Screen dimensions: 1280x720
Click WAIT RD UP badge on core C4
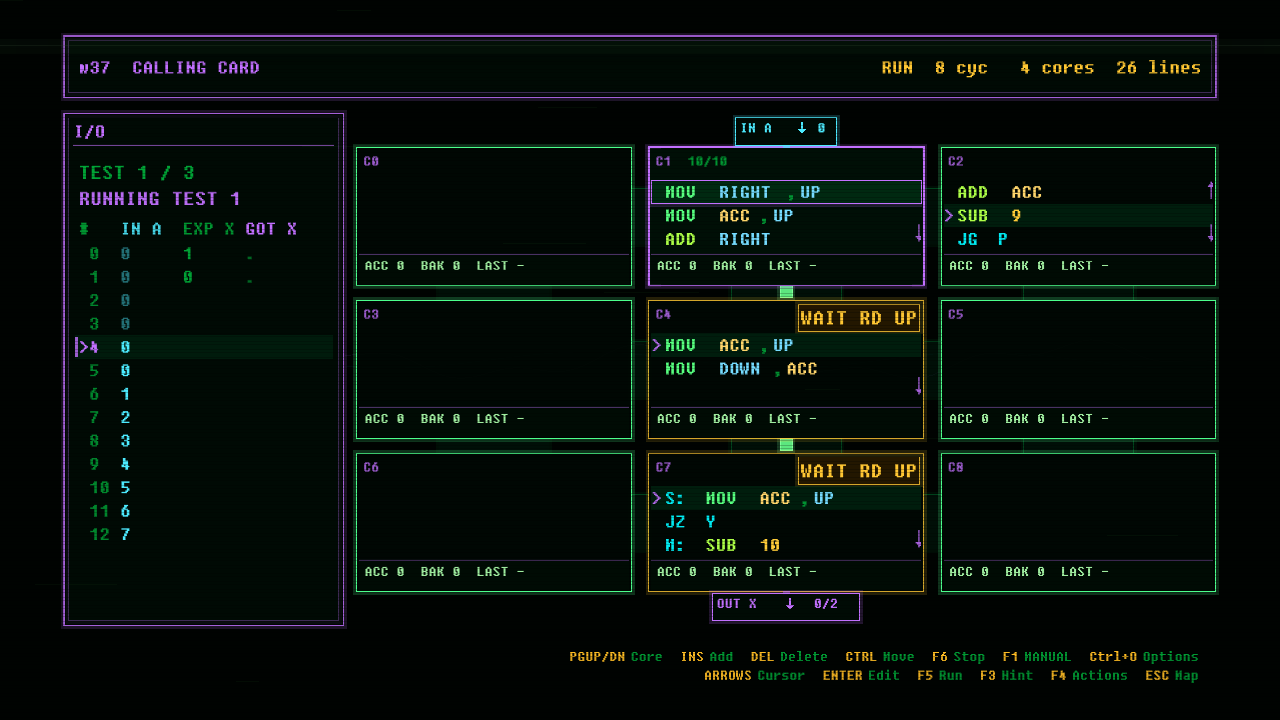click(x=858, y=318)
